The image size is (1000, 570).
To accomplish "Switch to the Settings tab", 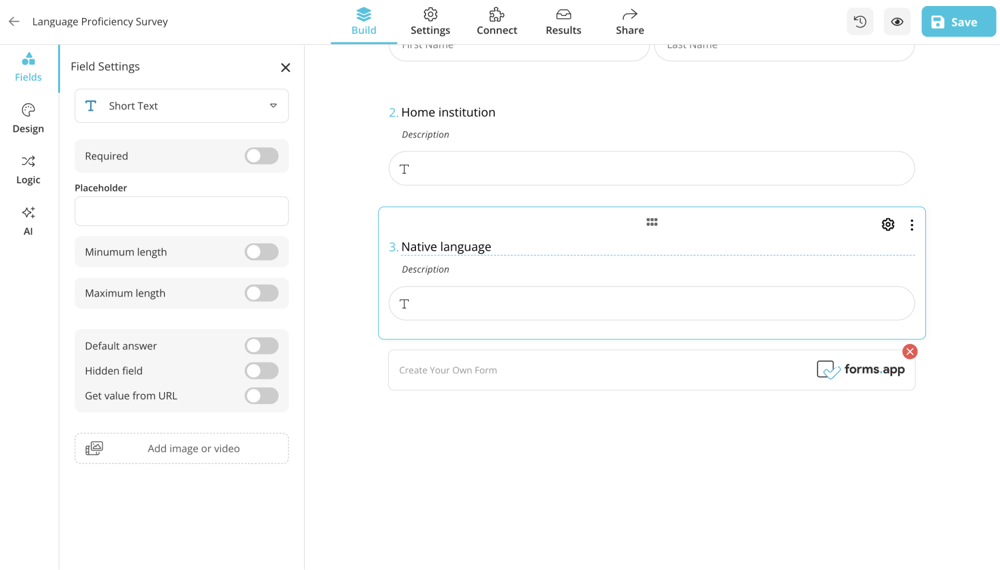I will 430,22.
